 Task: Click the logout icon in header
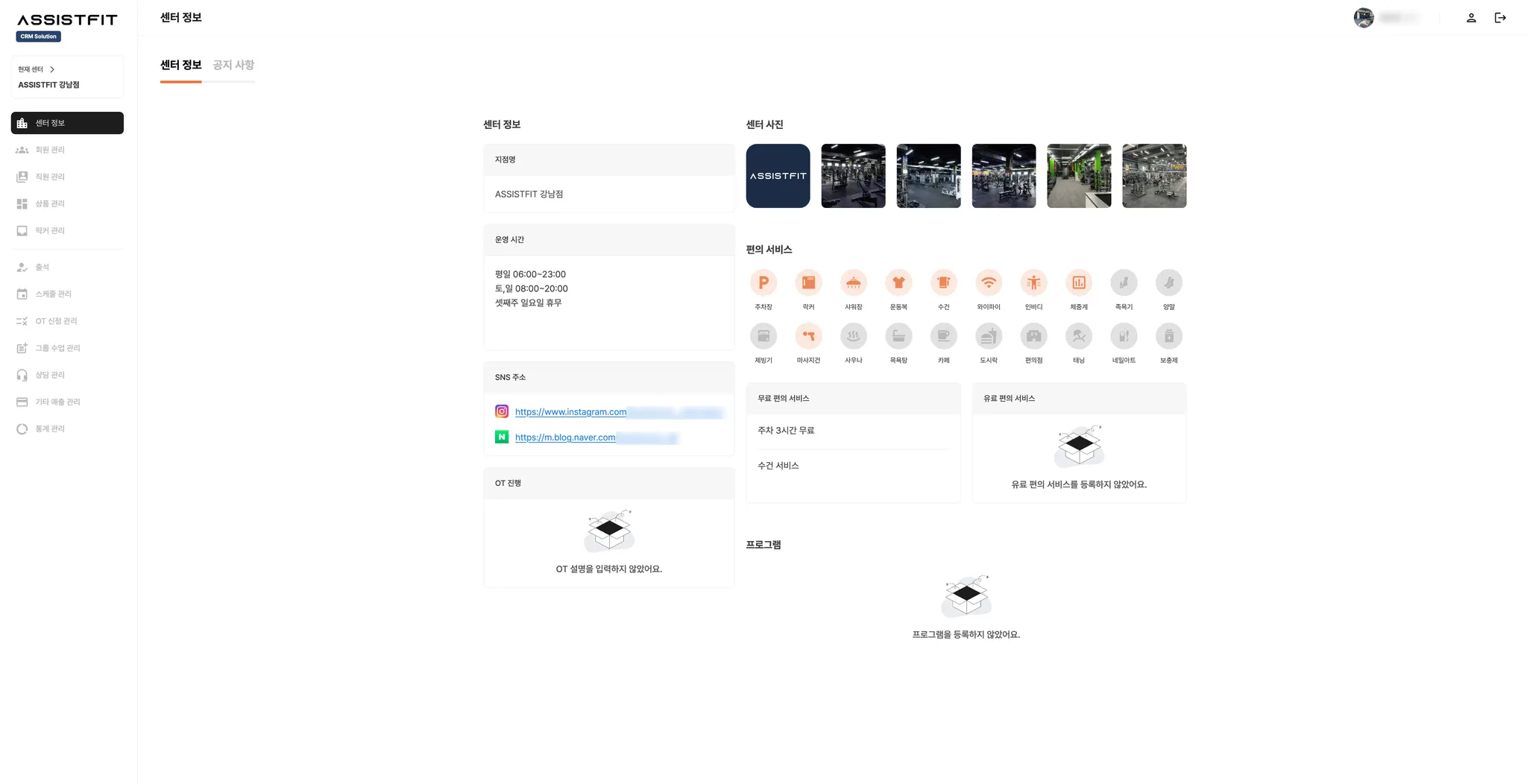[x=1500, y=18]
